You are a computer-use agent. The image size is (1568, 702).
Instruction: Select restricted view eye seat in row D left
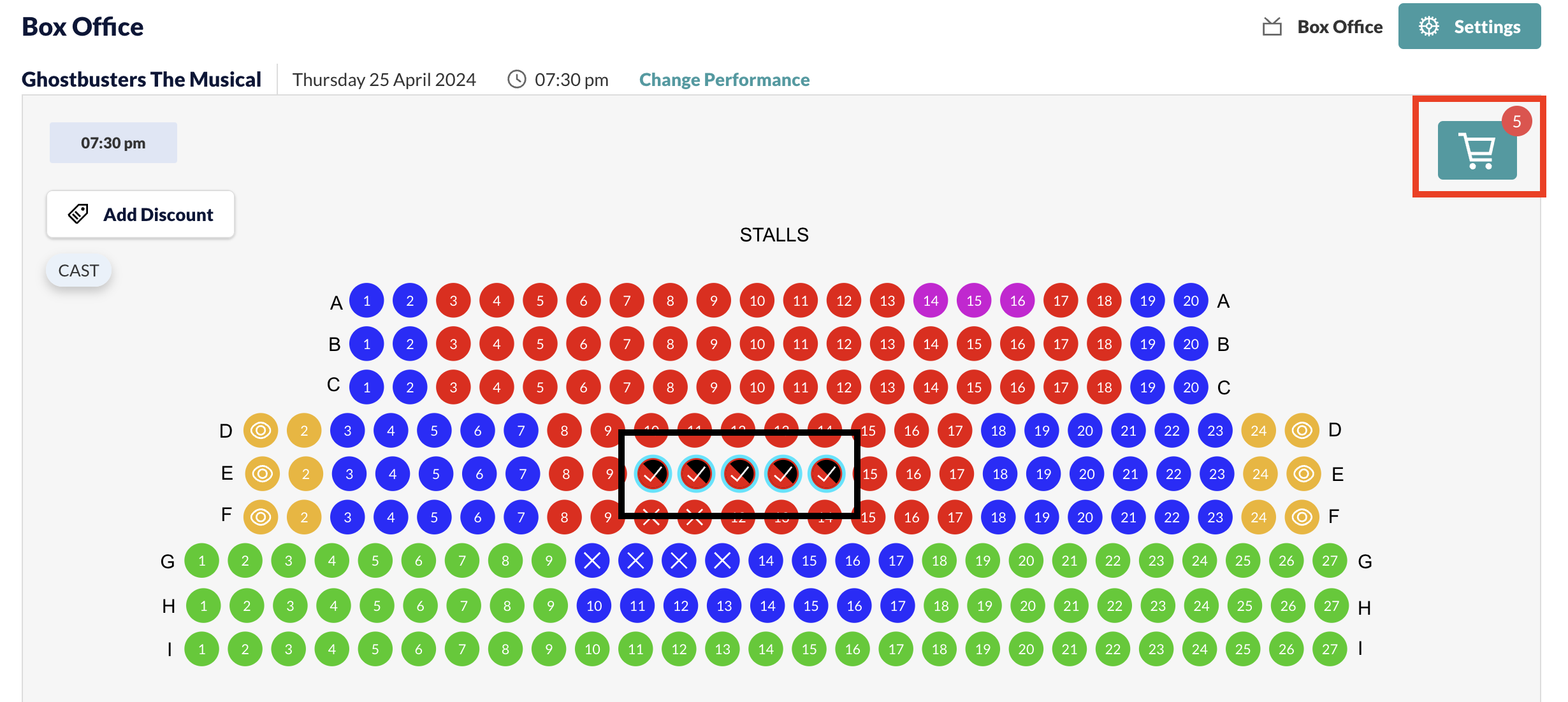(261, 431)
